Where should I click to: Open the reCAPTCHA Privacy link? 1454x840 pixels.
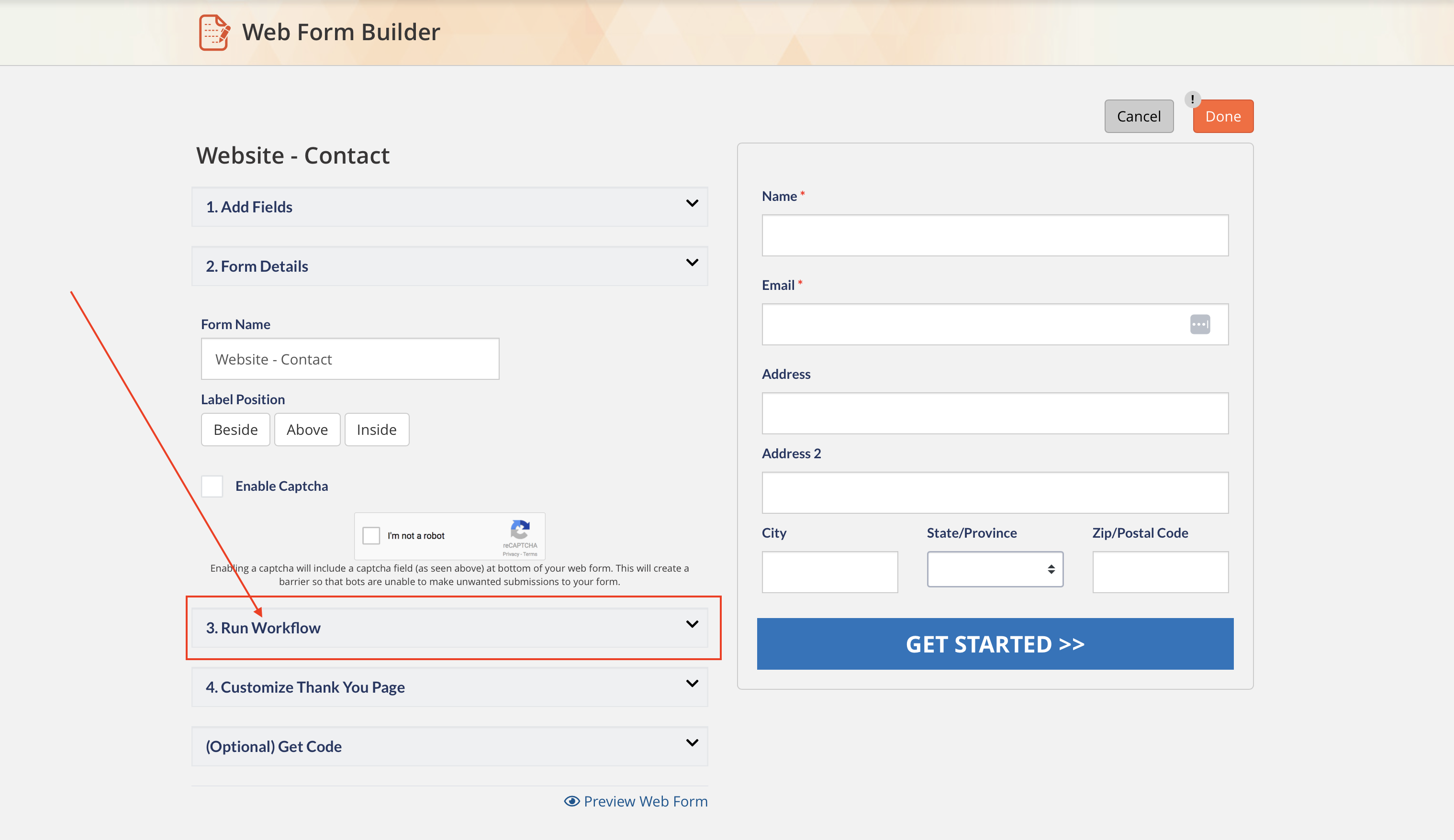click(511, 554)
